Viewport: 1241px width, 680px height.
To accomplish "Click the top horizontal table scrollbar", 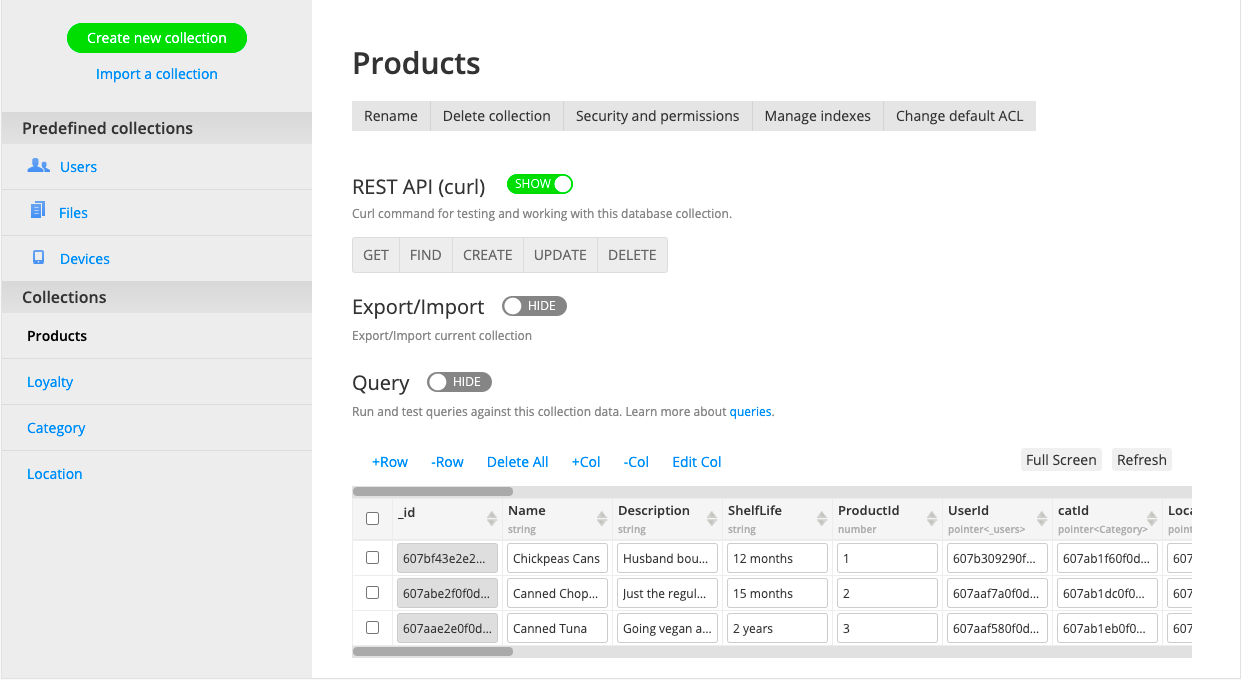I will 433,491.
